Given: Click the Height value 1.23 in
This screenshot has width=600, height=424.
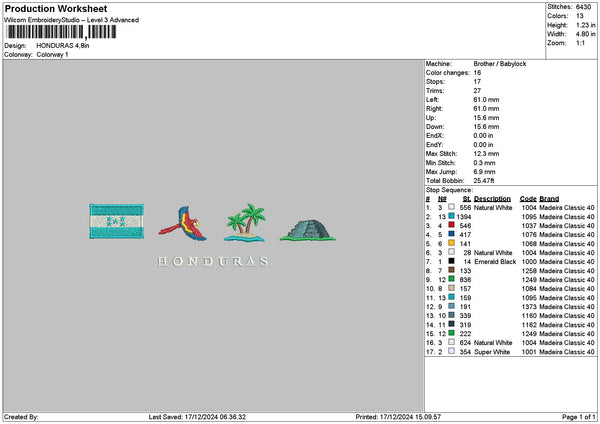Looking at the screenshot, I should (x=585, y=25).
